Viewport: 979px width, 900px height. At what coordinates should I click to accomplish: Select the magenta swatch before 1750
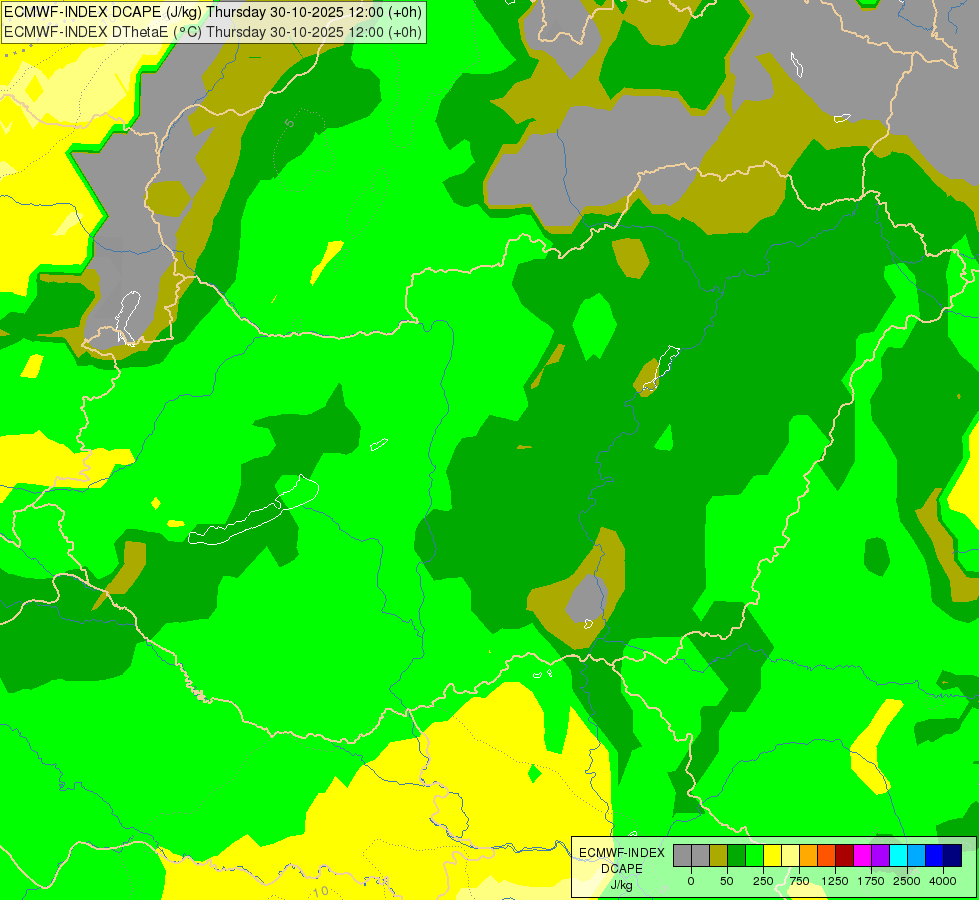point(863,856)
